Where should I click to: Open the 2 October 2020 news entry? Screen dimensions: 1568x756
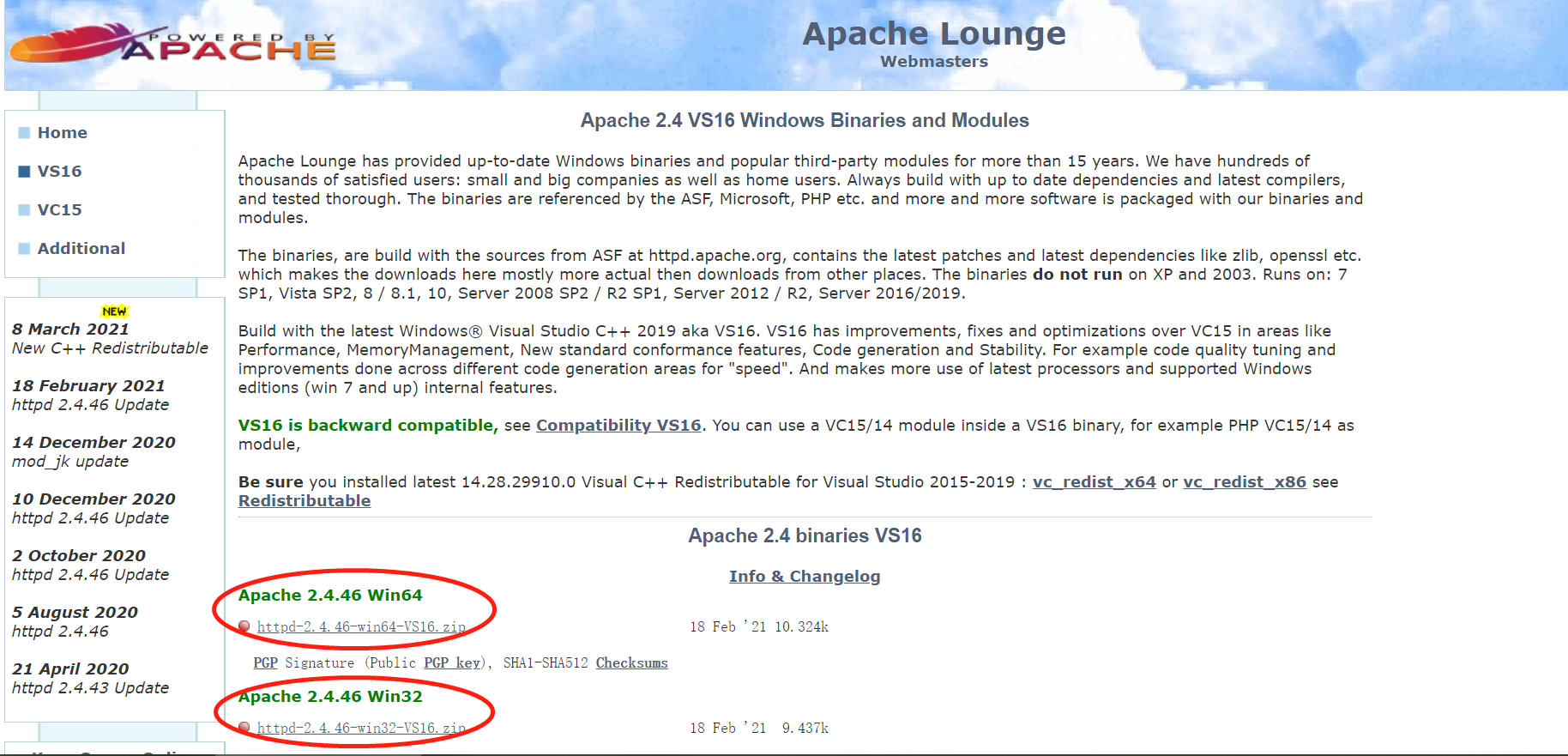point(79,556)
